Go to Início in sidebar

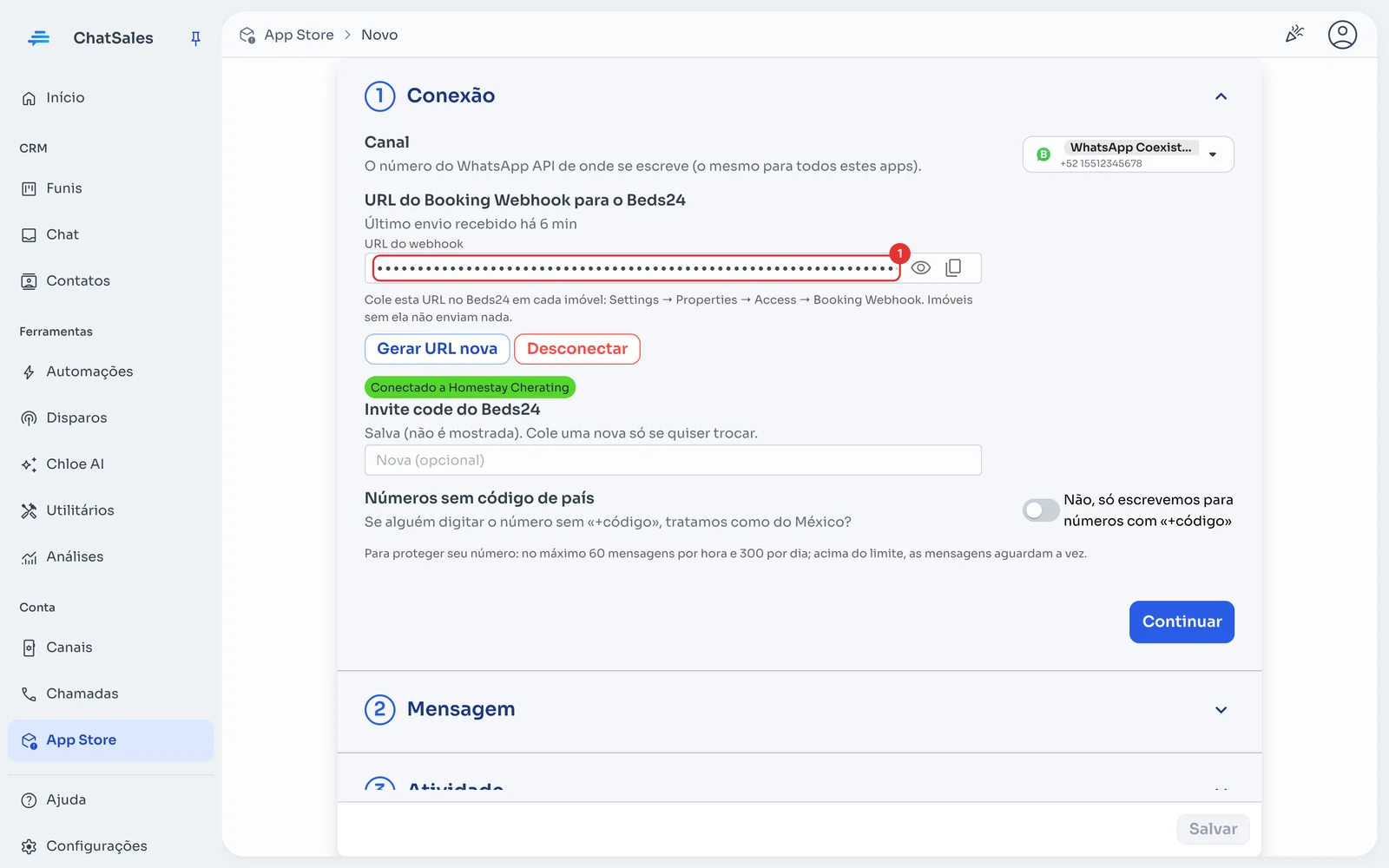[x=111, y=98]
